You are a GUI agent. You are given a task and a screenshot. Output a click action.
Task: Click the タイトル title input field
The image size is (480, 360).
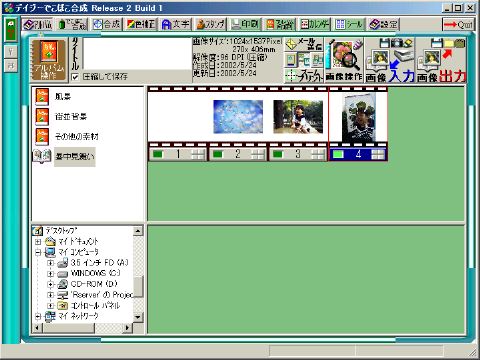pyautogui.click(x=137, y=54)
